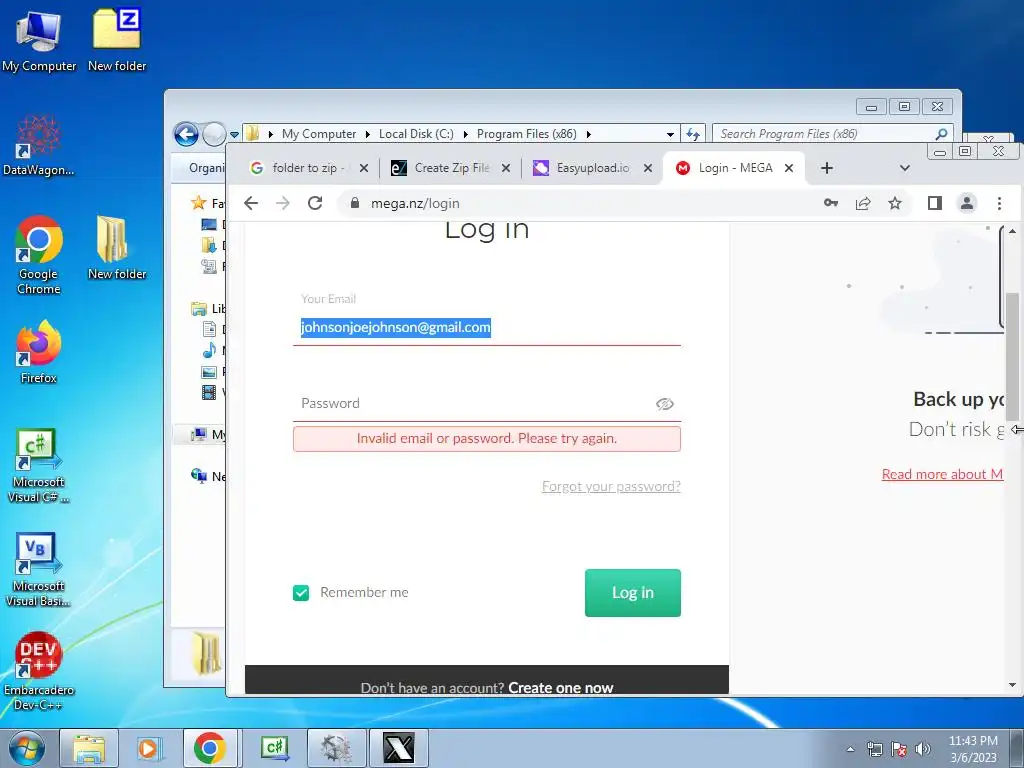Viewport: 1024px width, 768px height.
Task: Open Media Player taskbar icon
Action: (149, 748)
